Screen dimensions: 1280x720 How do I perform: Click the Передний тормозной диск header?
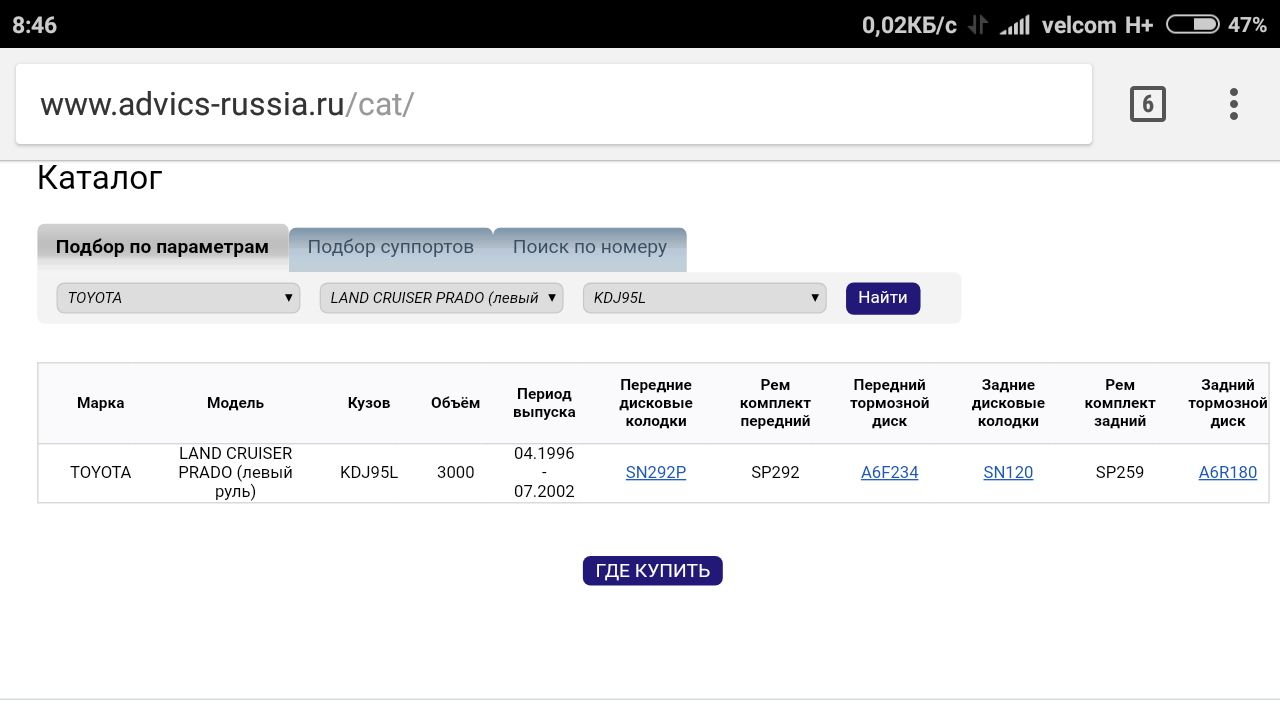(x=890, y=403)
